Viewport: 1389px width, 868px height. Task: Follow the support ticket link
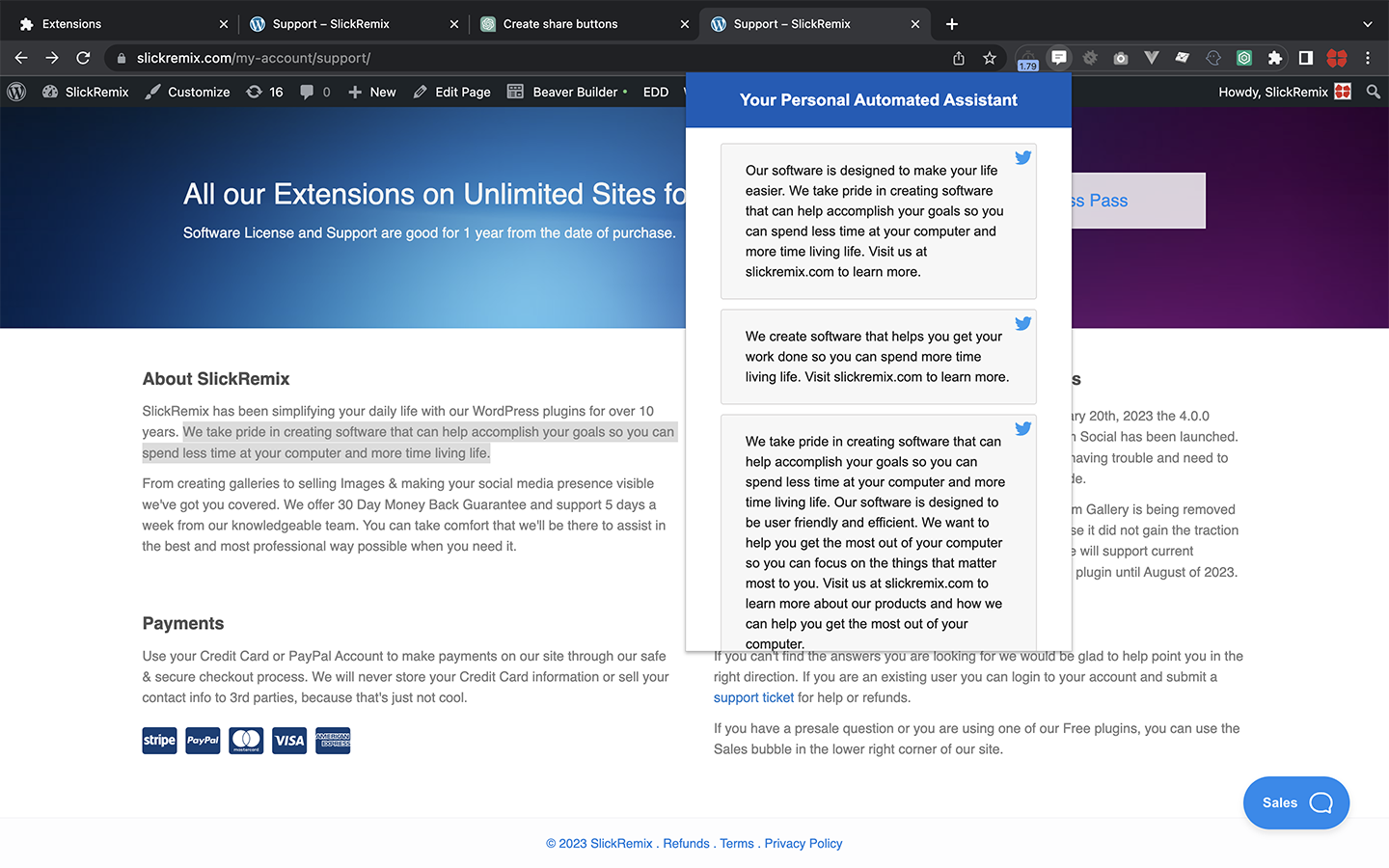(x=753, y=697)
